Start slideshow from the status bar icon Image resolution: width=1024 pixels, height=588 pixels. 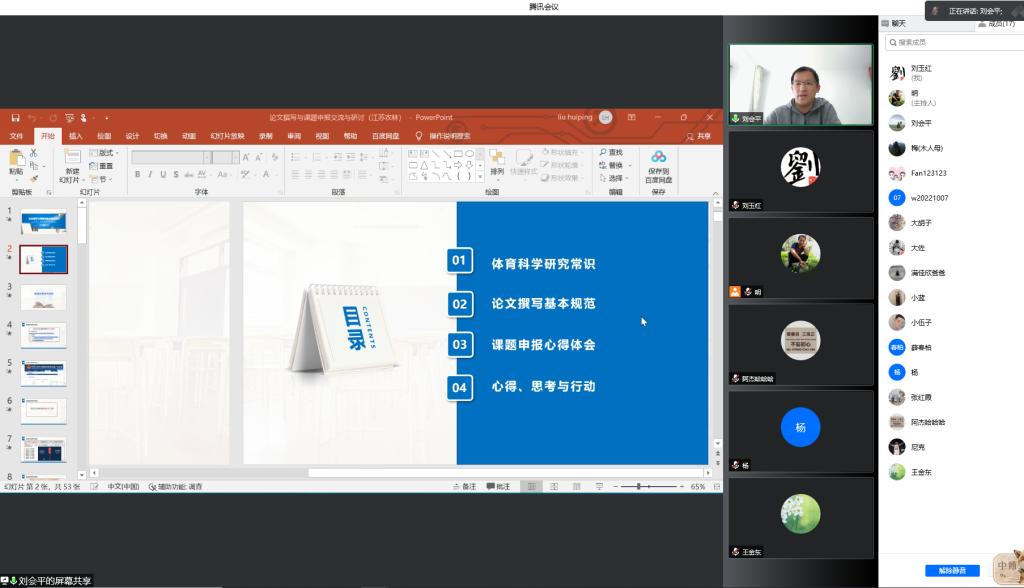[x=599, y=487]
